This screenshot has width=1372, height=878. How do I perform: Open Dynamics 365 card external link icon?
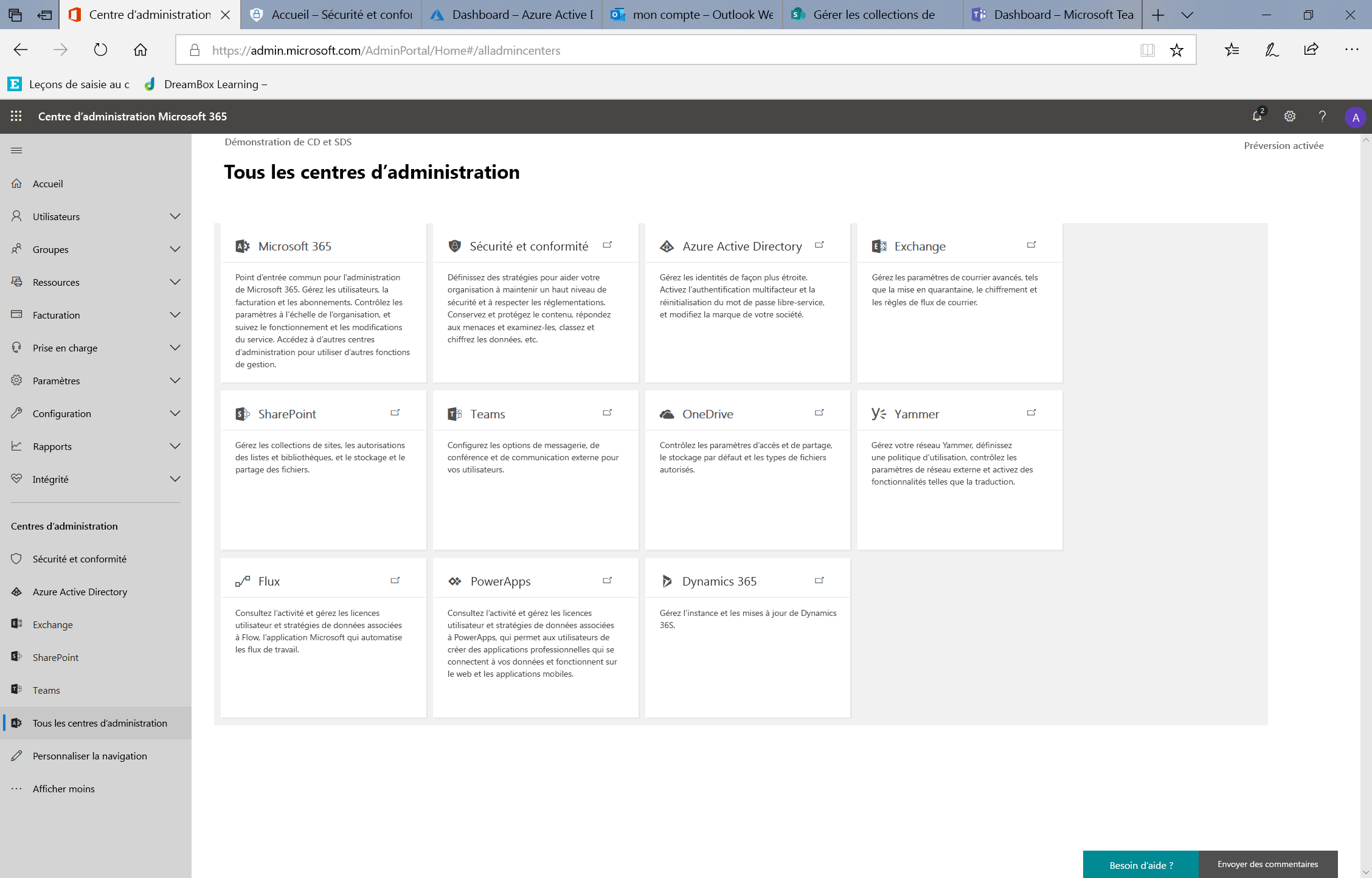click(819, 581)
